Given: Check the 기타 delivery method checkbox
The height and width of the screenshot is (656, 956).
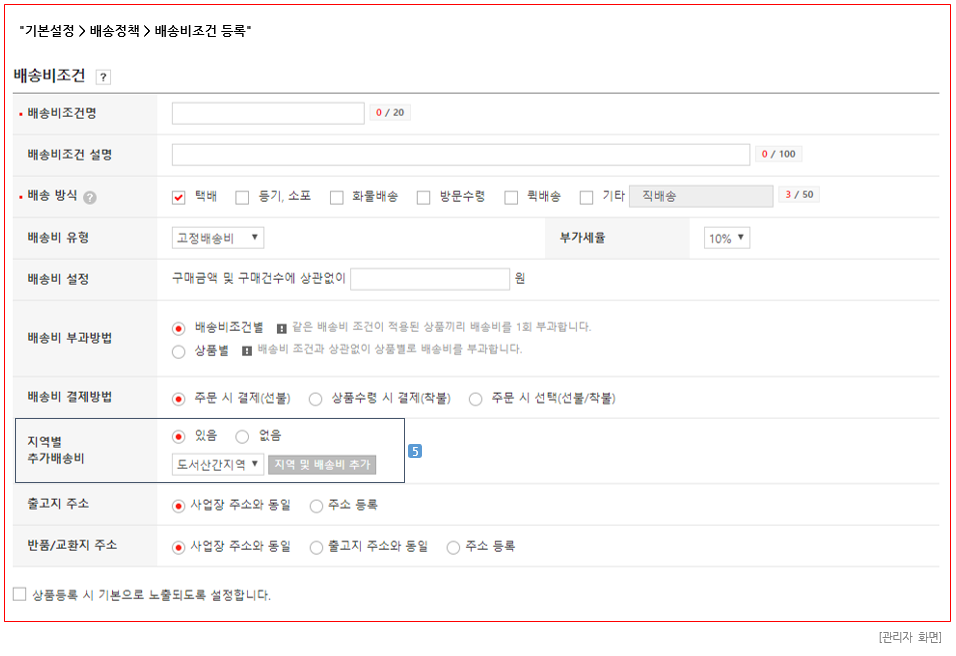Looking at the screenshot, I should click(587, 198).
